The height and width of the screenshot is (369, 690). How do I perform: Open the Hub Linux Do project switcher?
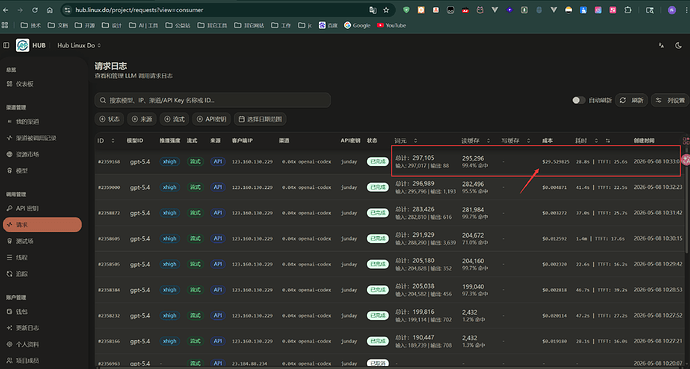[79, 45]
